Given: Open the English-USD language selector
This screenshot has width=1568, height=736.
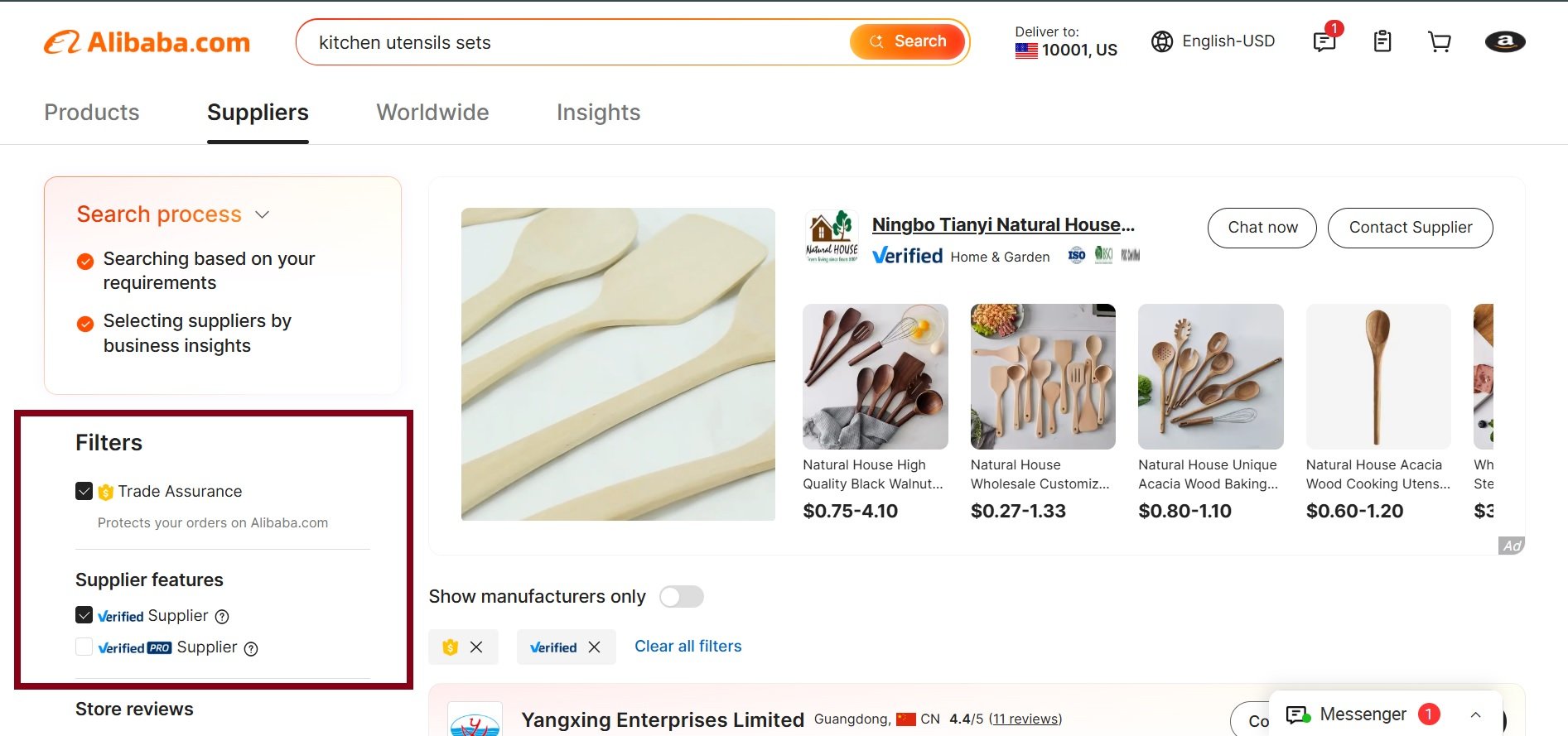Looking at the screenshot, I should pos(1213,41).
